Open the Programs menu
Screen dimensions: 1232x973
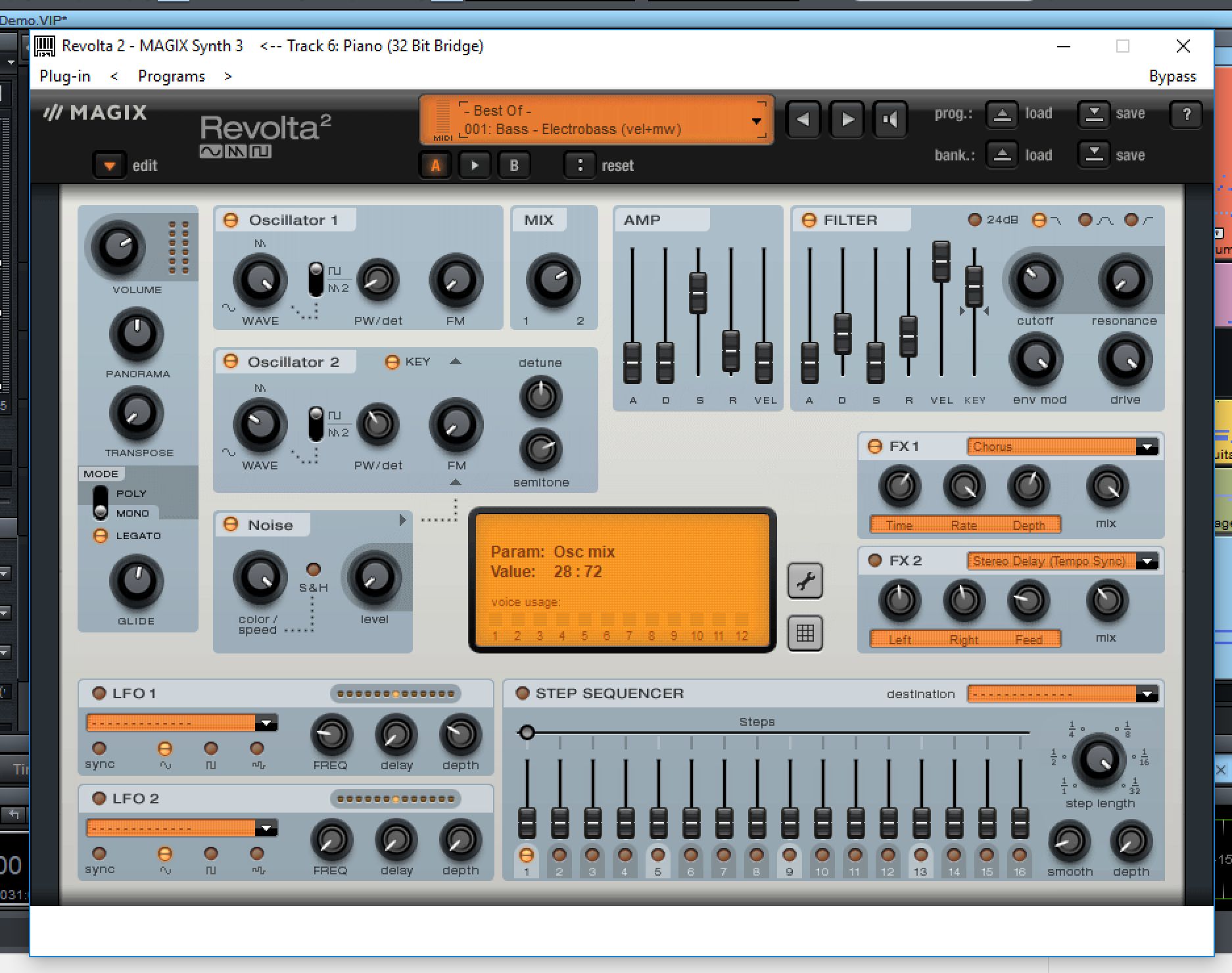pyautogui.click(x=171, y=76)
